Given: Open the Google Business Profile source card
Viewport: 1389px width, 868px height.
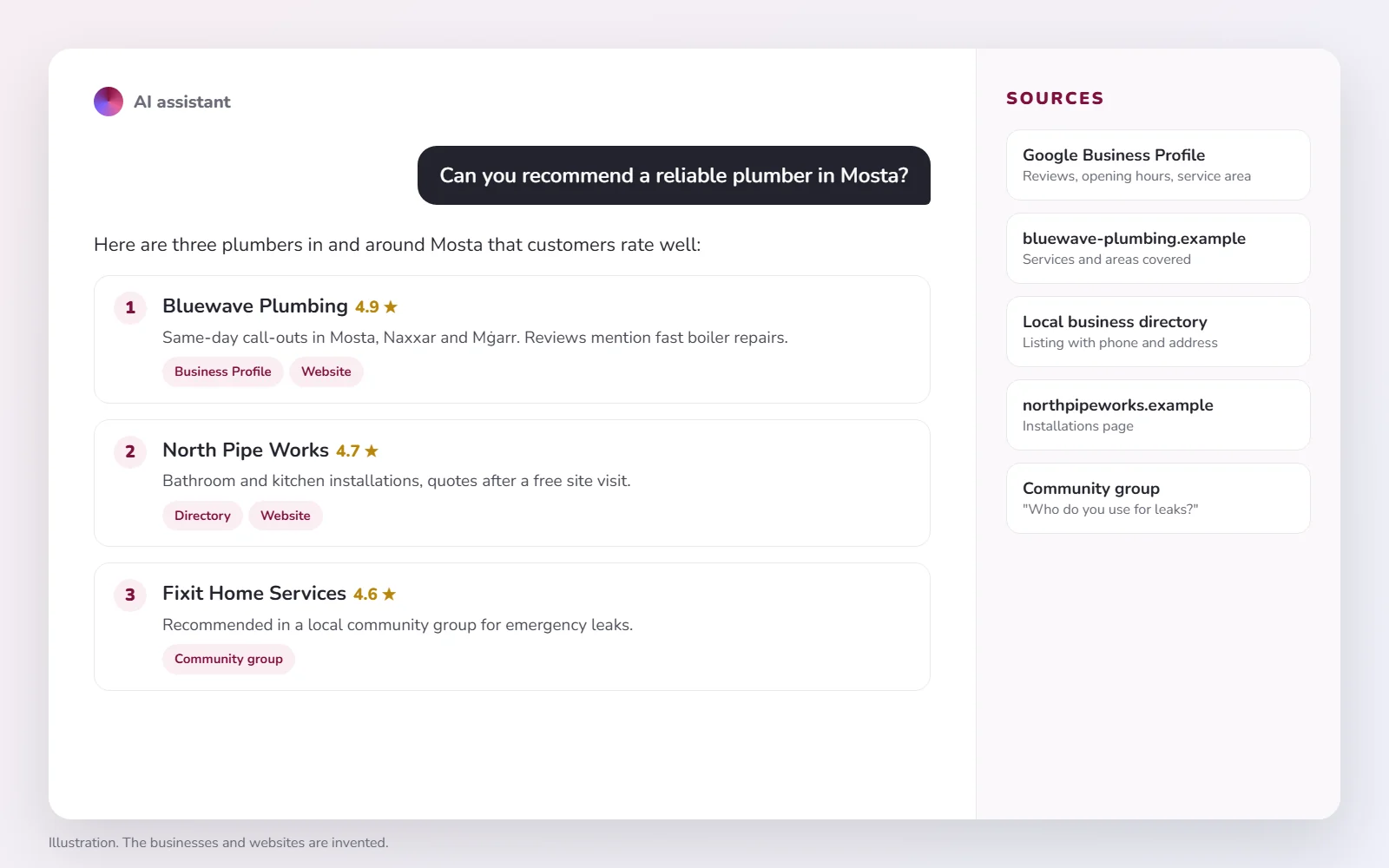Looking at the screenshot, I should pos(1158,165).
